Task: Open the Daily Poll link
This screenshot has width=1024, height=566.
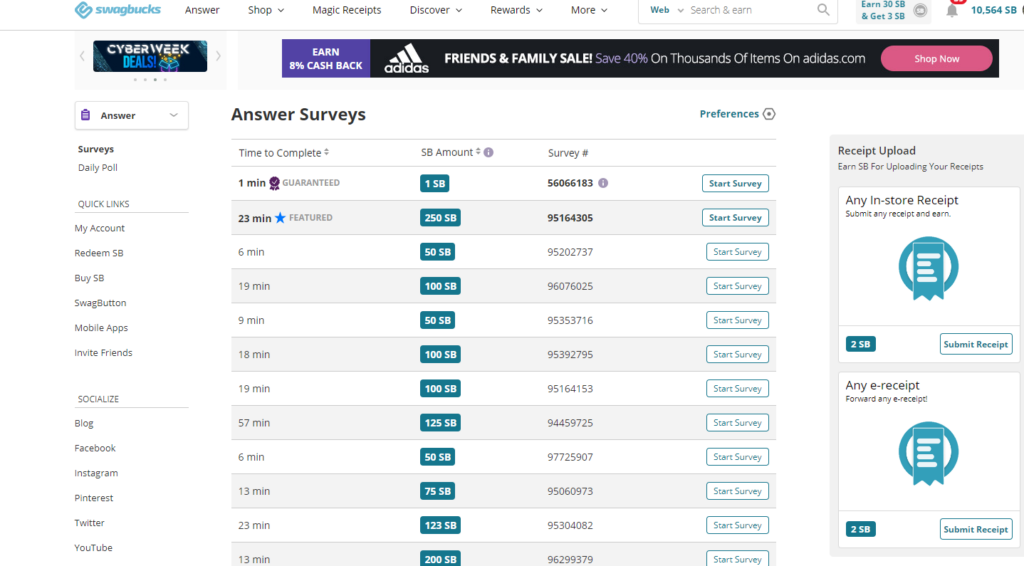Action: tap(98, 168)
